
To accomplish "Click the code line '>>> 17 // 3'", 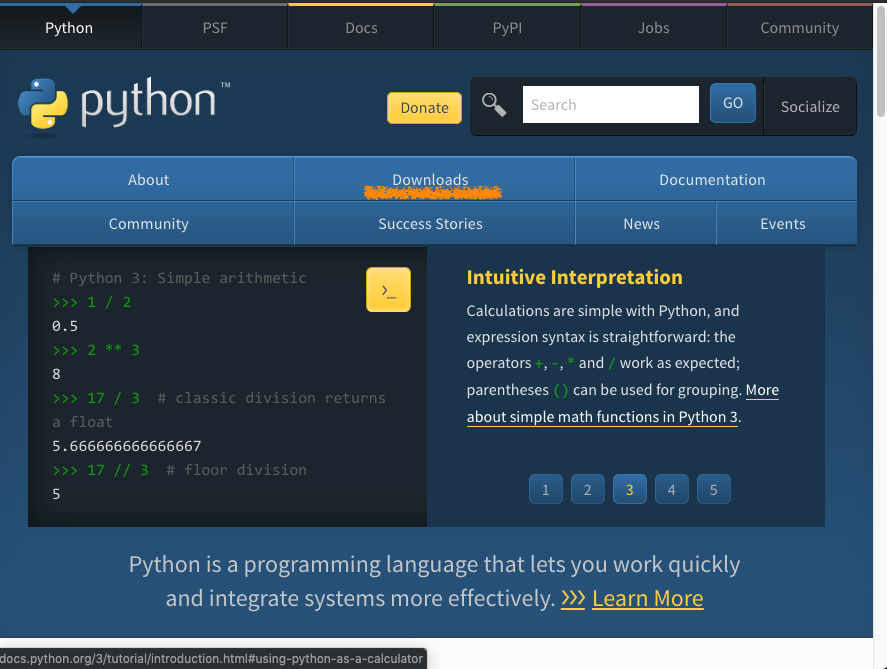I will (100, 470).
